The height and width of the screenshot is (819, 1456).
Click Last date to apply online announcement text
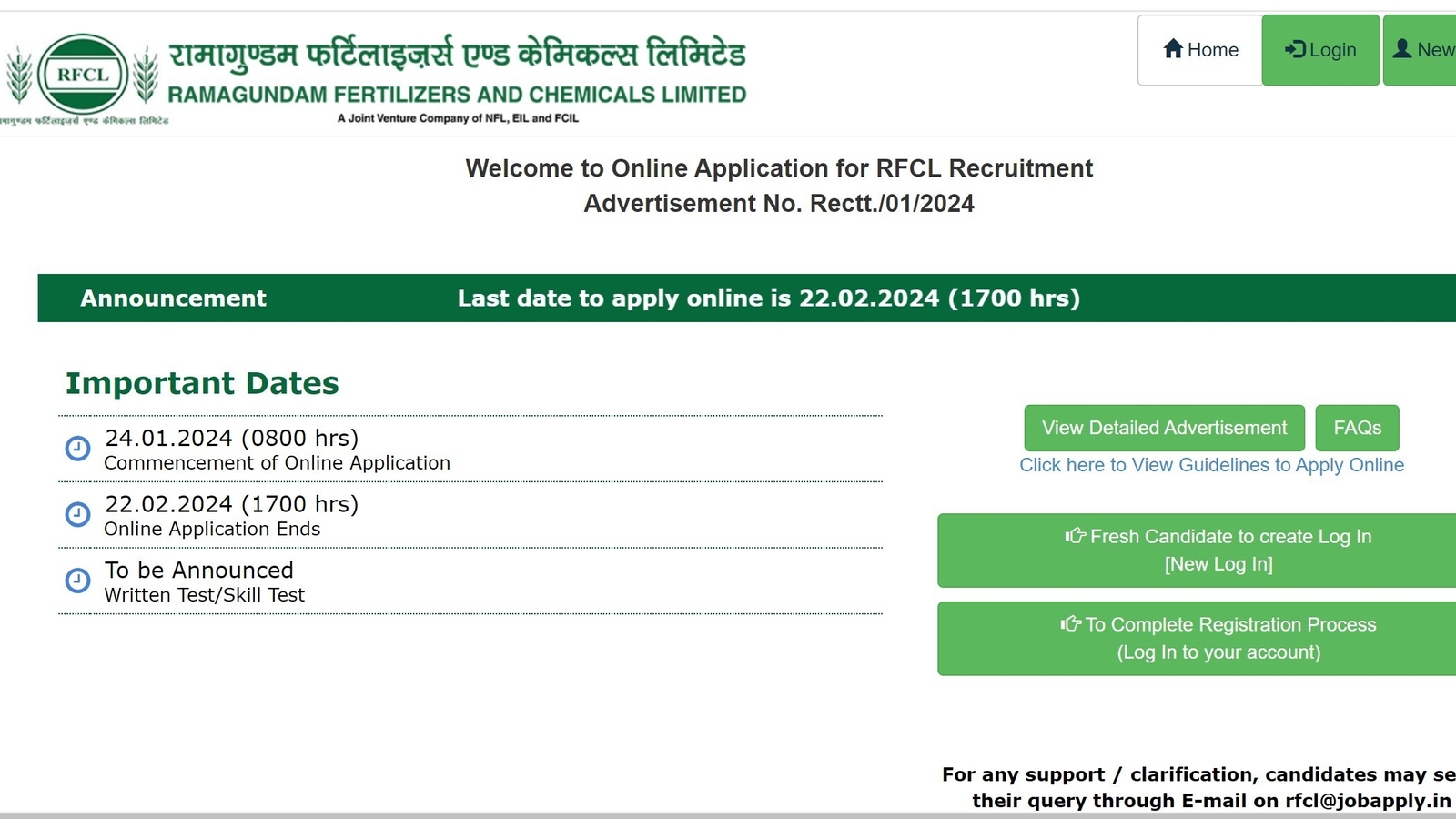768,298
